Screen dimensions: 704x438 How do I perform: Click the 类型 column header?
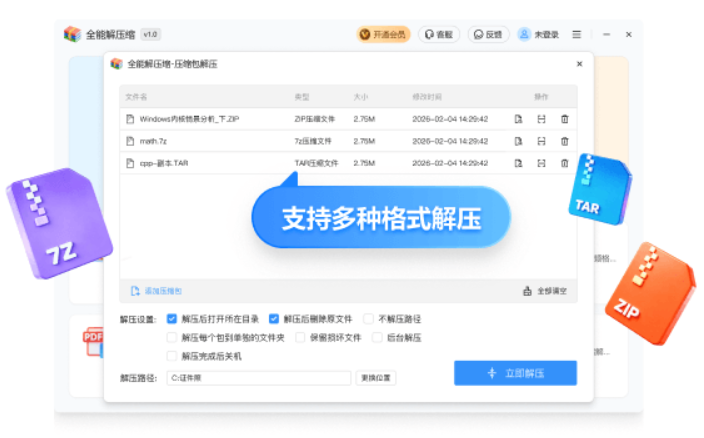[x=302, y=96]
